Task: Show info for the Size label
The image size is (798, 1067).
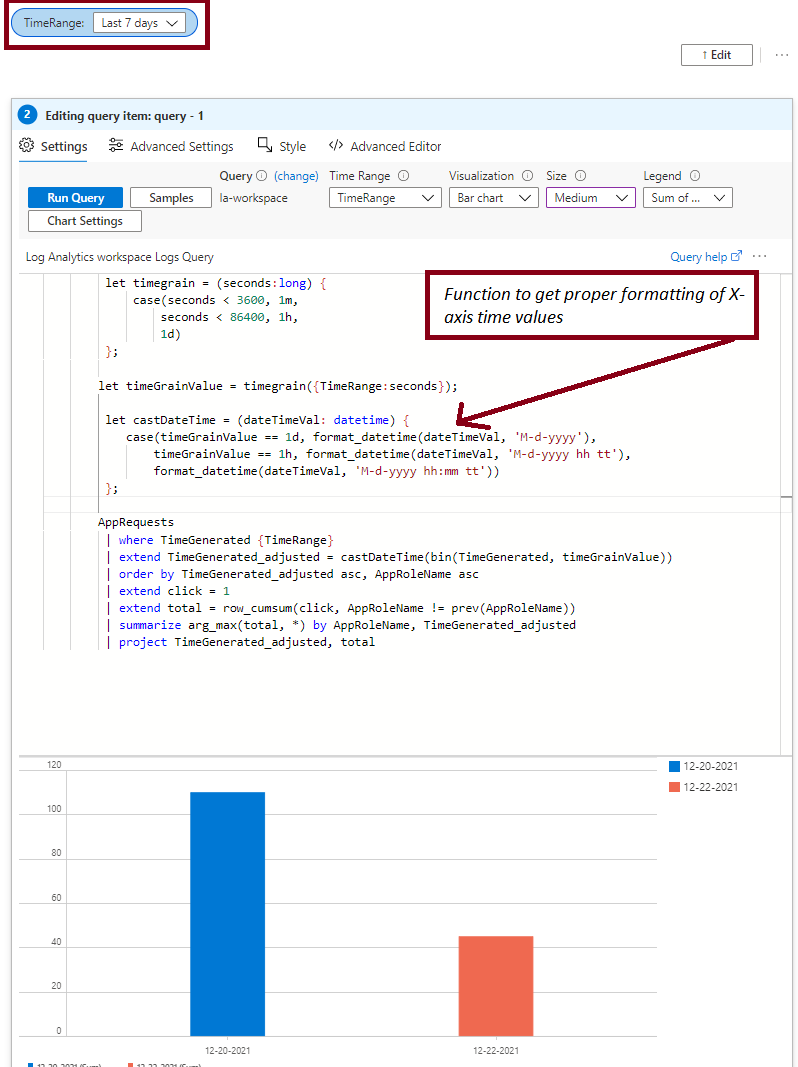Action: (580, 176)
